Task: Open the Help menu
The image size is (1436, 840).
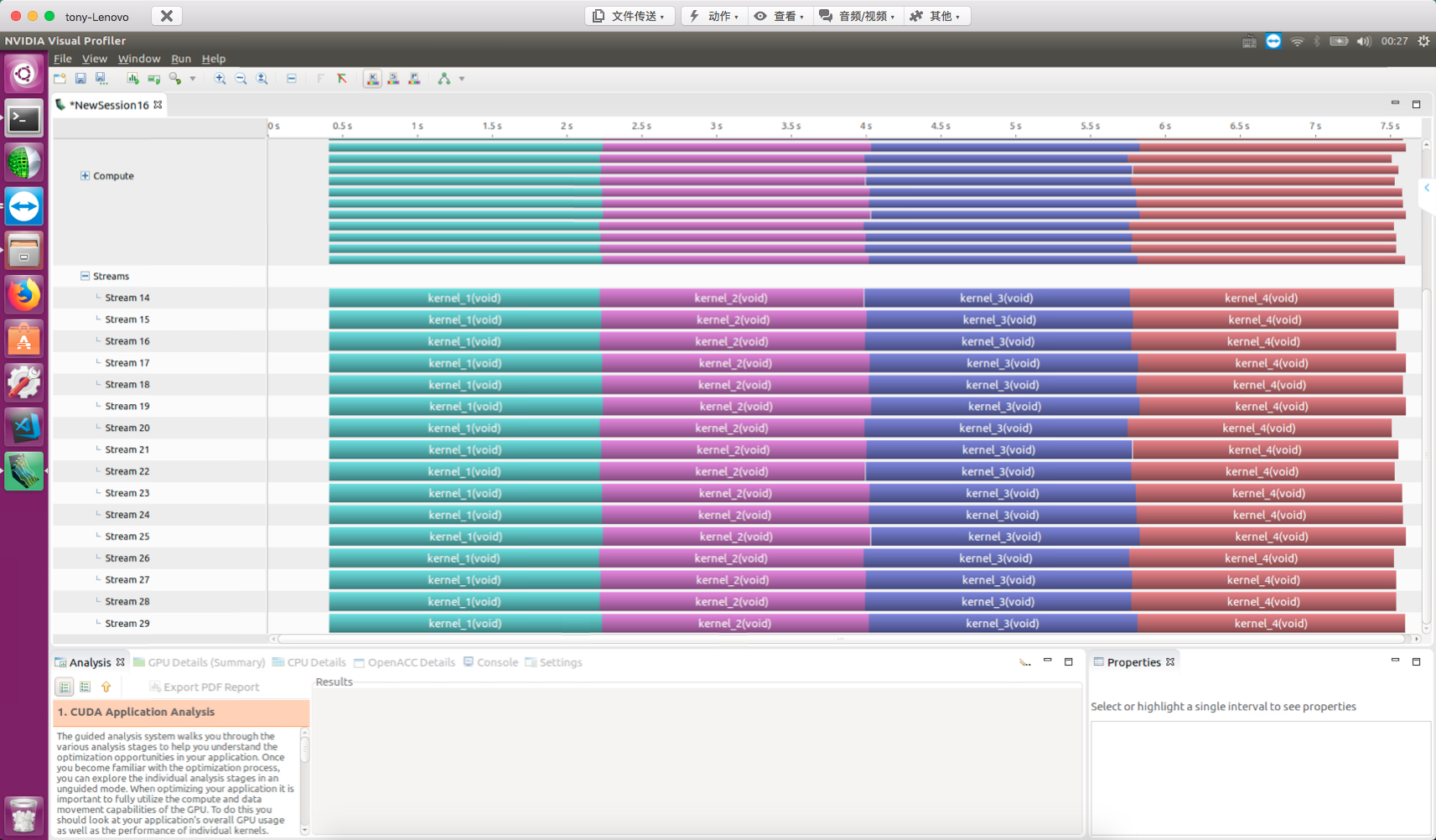Action: tap(214, 59)
